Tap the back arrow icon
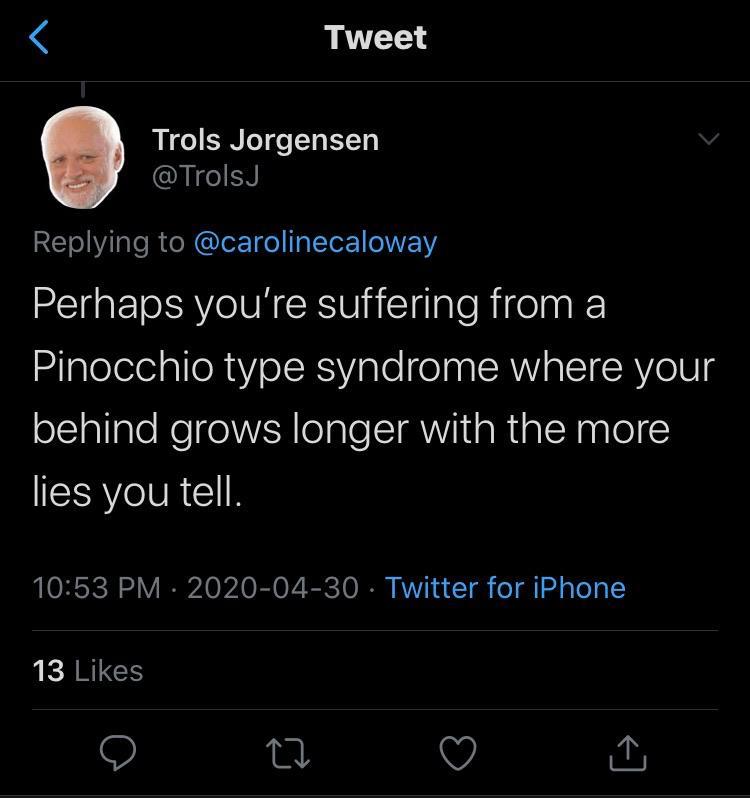The width and height of the screenshot is (750, 798). pyautogui.click(x=39, y=38)
